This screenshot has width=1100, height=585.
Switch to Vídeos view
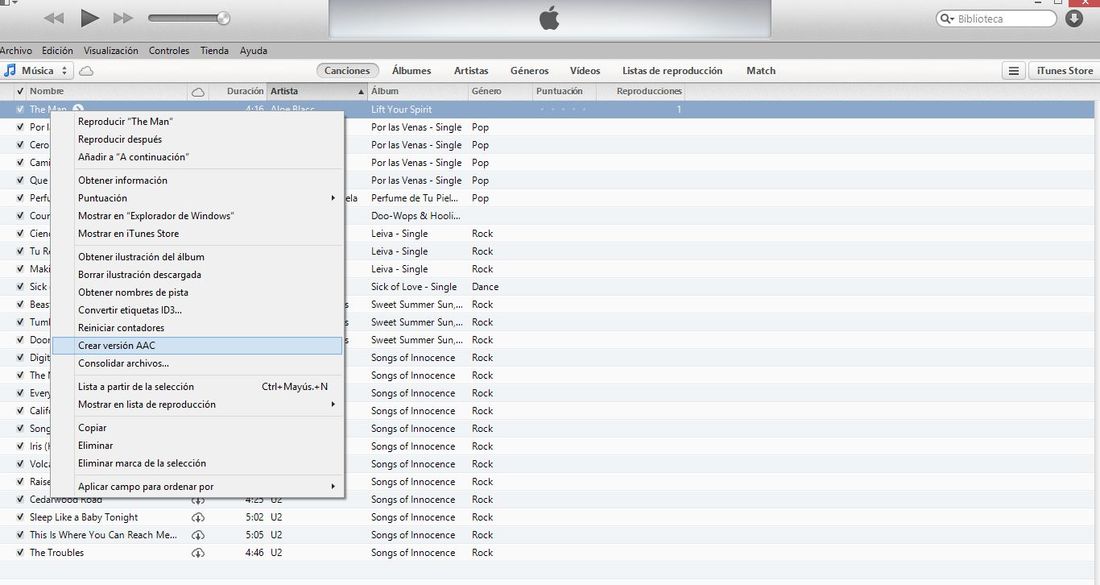click(x=585, y=71)
